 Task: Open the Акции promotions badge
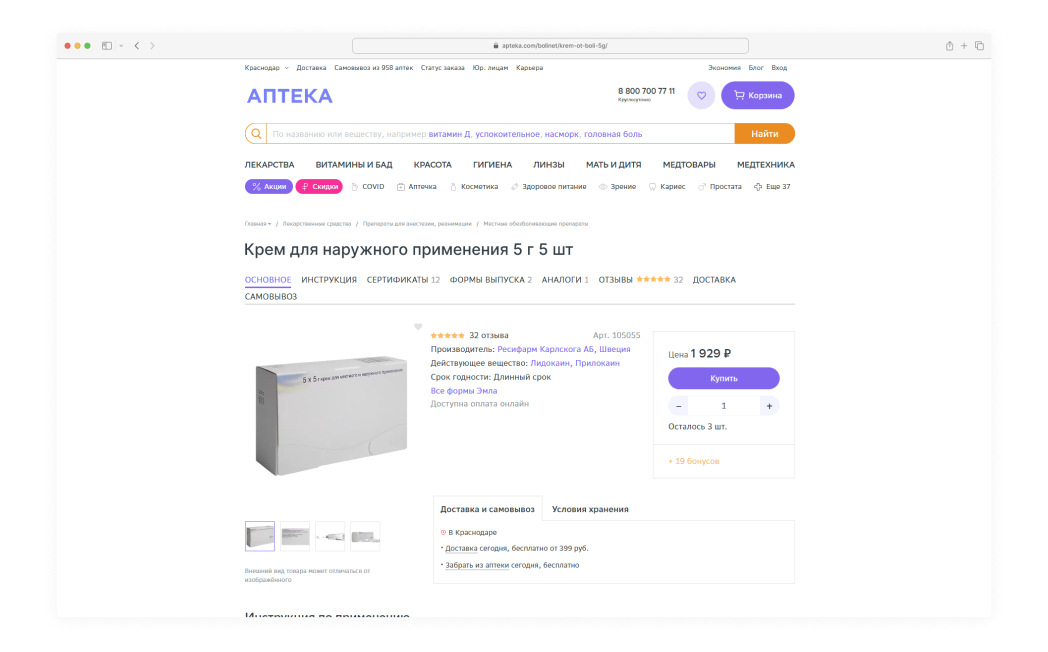(x=268, y=186)
